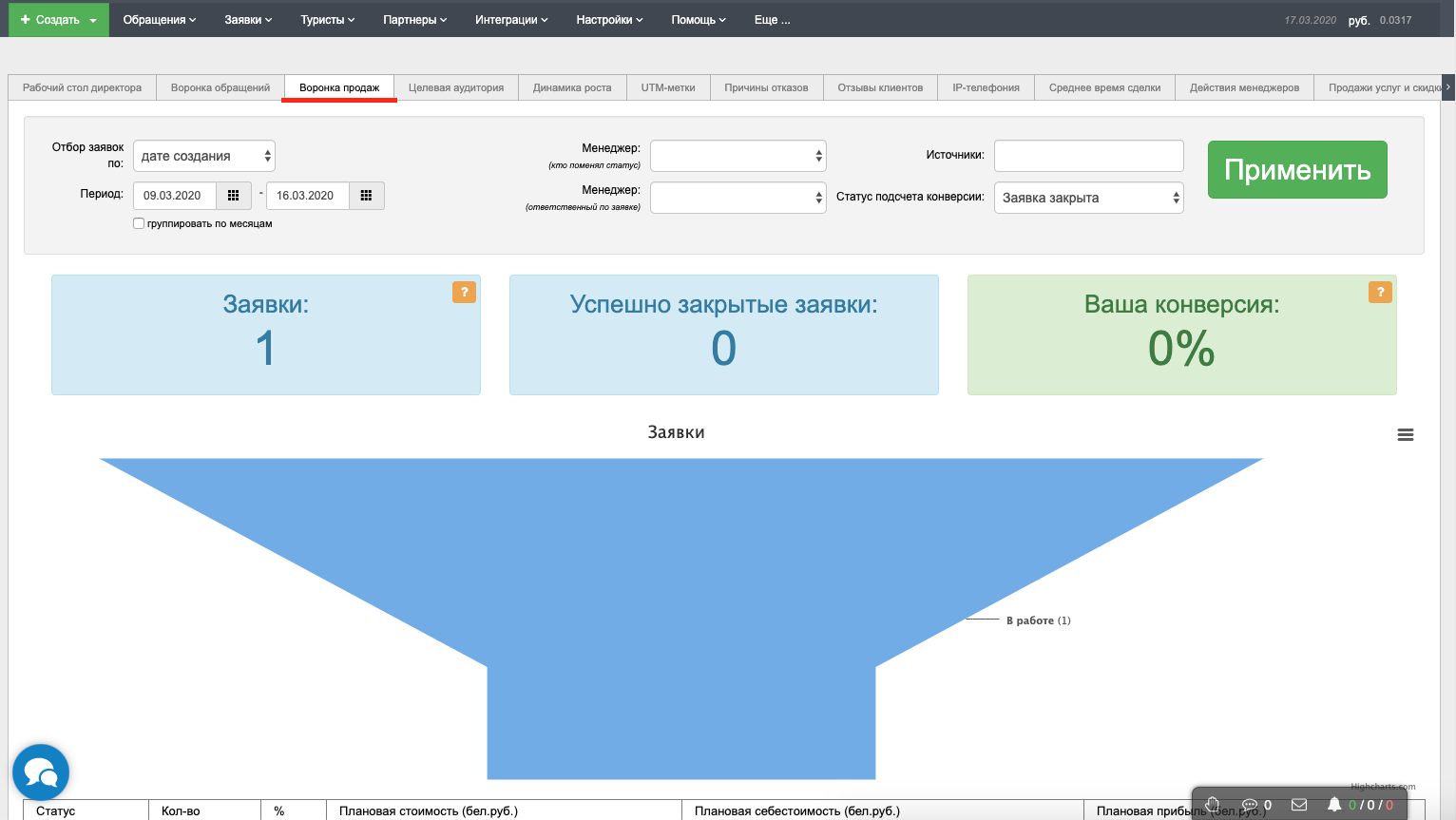
Task: Click the bell notifications icon
Action: point(1334,805)
